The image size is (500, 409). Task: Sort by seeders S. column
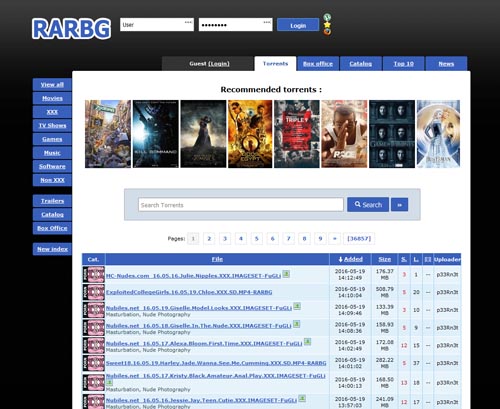[404, 259]
